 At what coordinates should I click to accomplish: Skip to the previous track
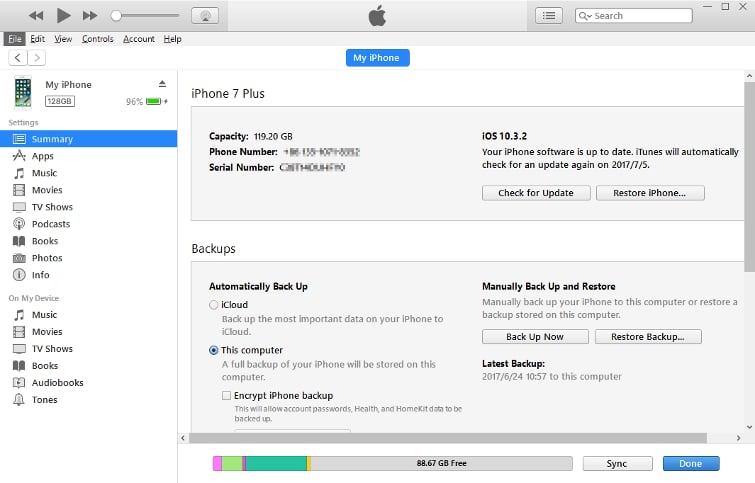coord(36,15)
